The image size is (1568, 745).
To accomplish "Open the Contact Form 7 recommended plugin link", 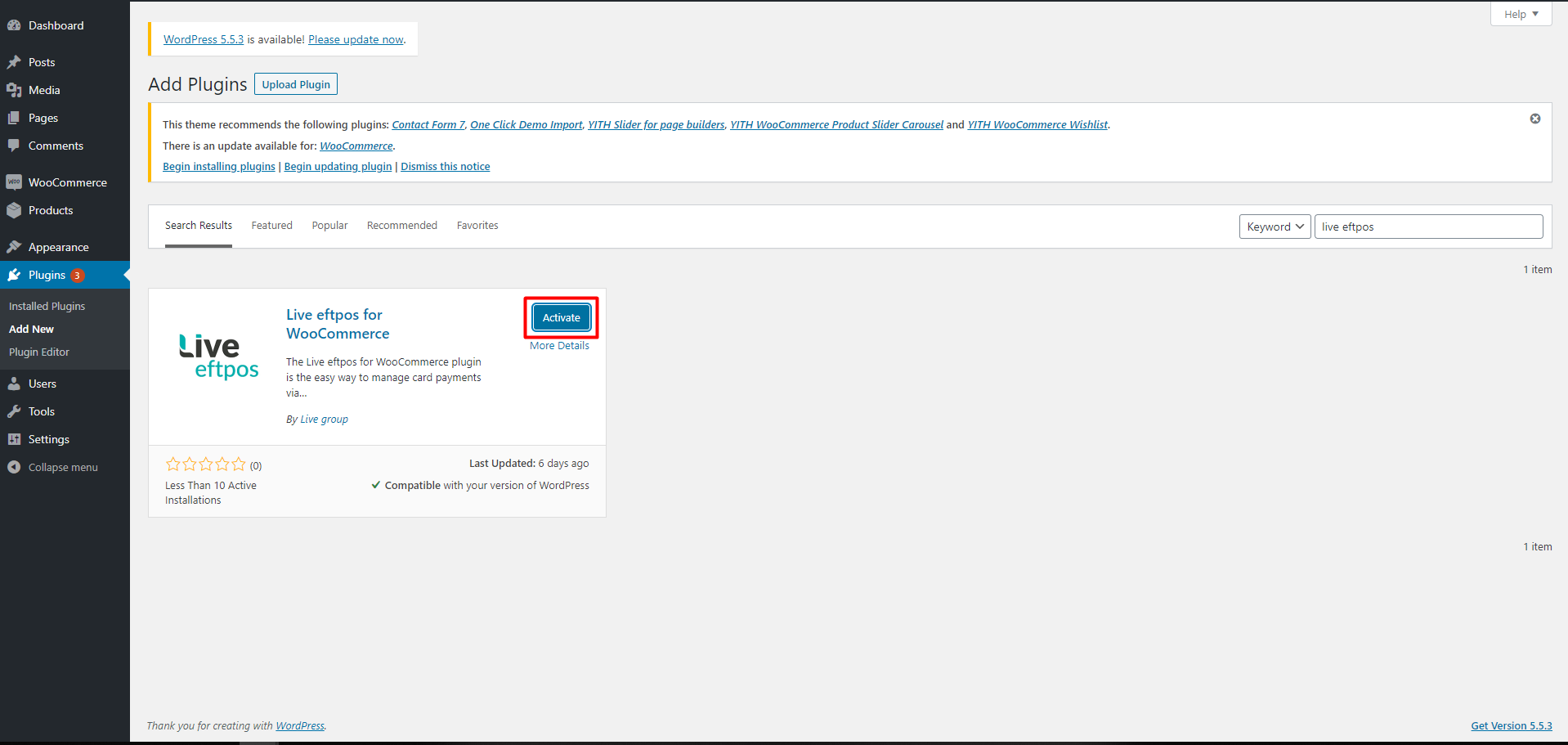I will [x=428, y=125].
